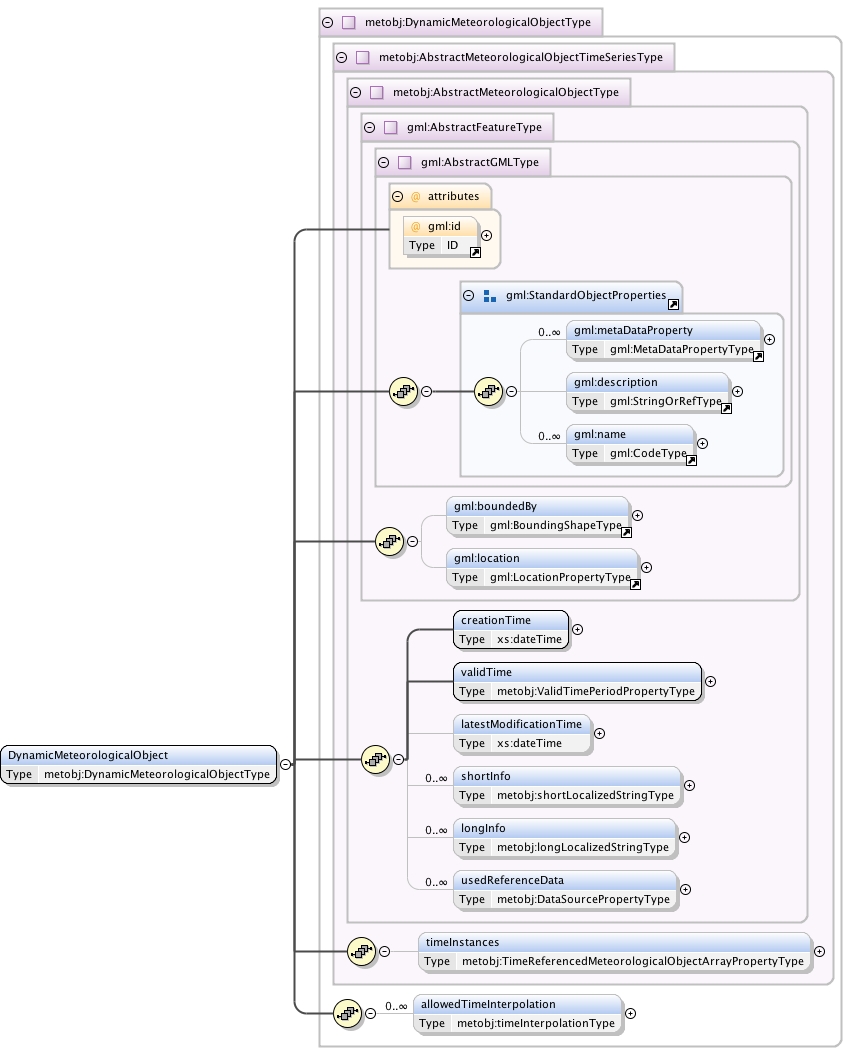Select metobj:longLocalizedStringType type text
The height and width of the screenshot is (1048, 843).
coord(582,847)
